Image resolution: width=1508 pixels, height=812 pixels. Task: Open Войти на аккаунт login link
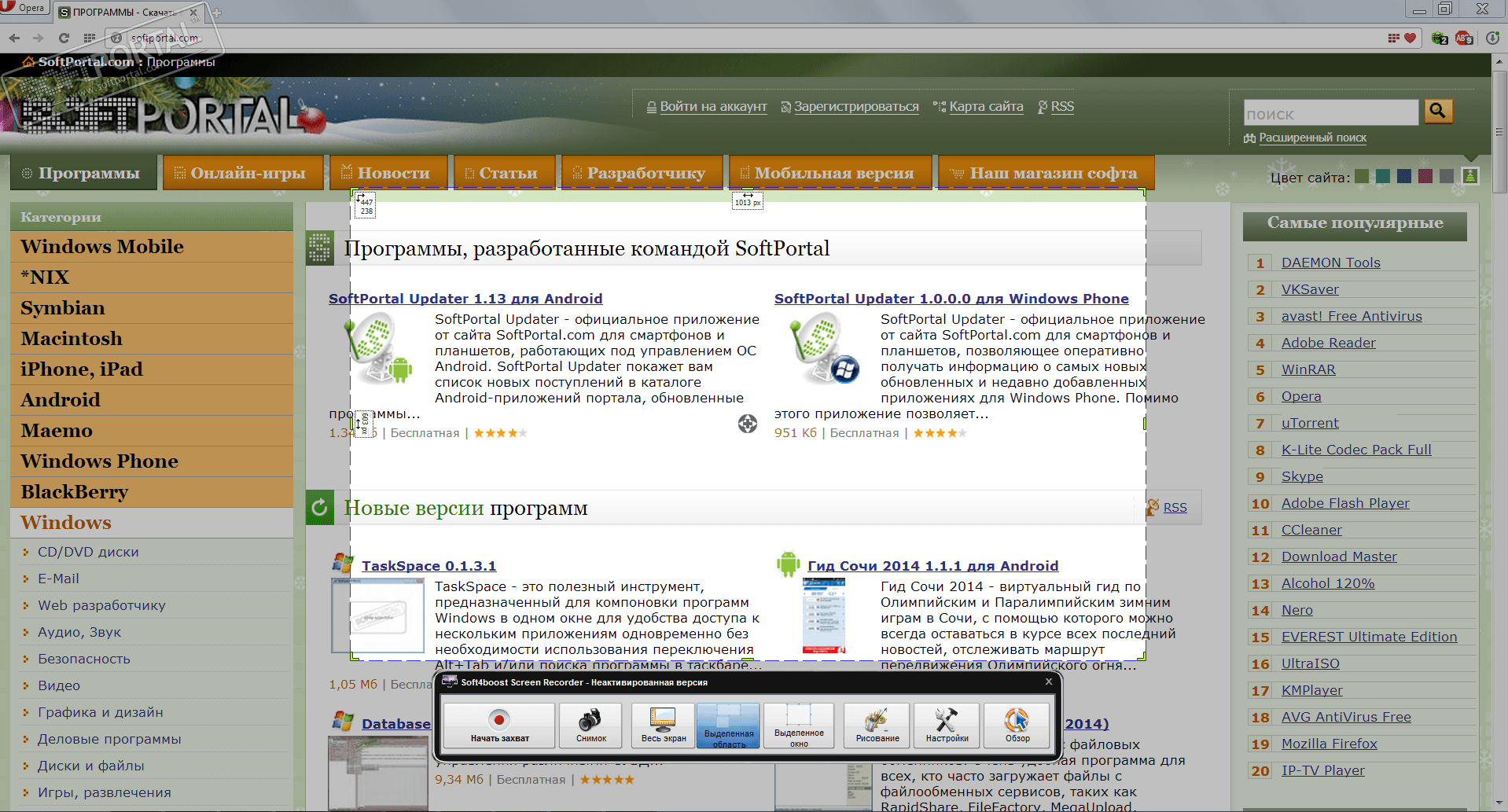pos(713,107)
